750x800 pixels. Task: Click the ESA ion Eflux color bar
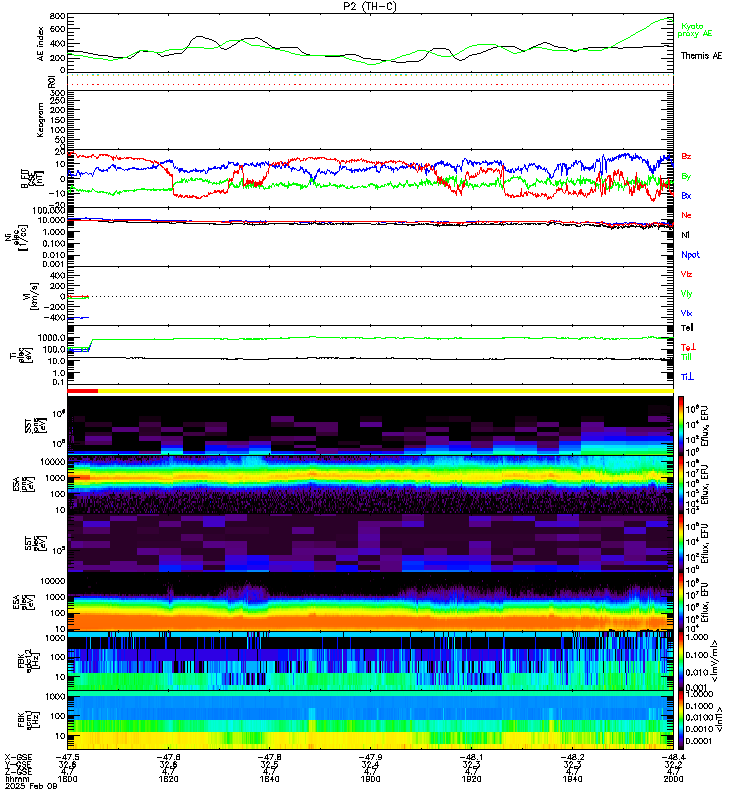tap(681, 484)
